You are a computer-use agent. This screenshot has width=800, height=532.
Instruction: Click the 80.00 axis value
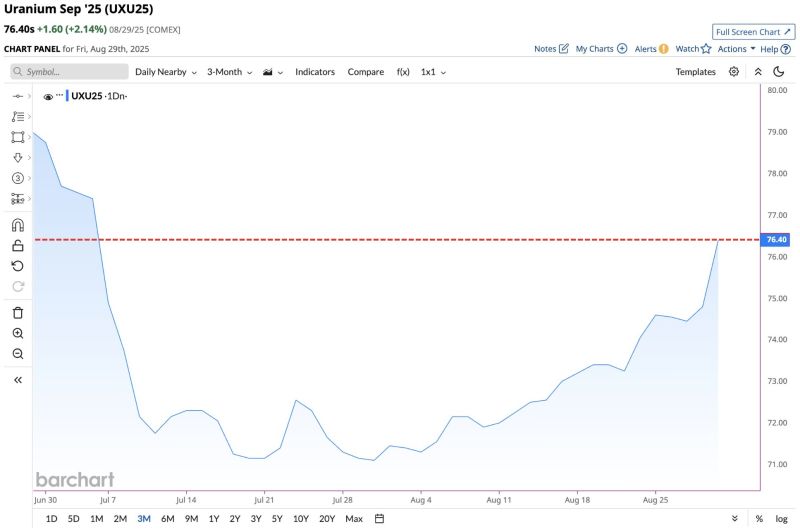click(777, 90)
